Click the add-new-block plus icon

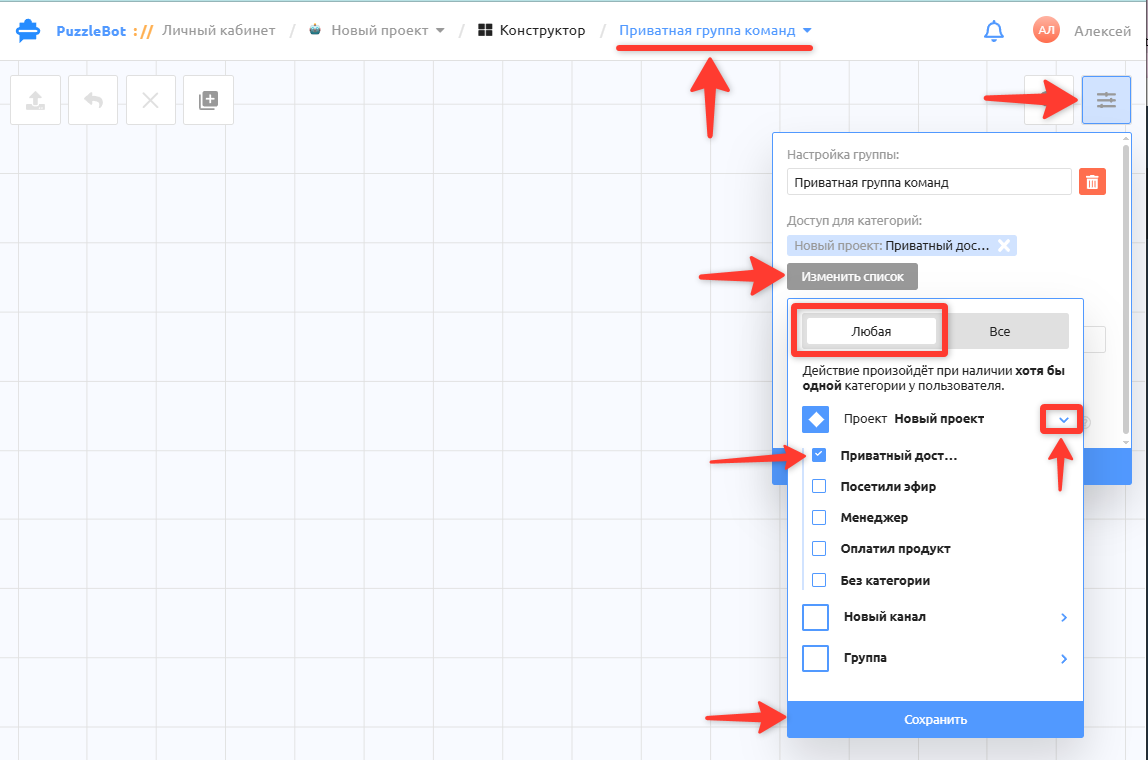209,100
